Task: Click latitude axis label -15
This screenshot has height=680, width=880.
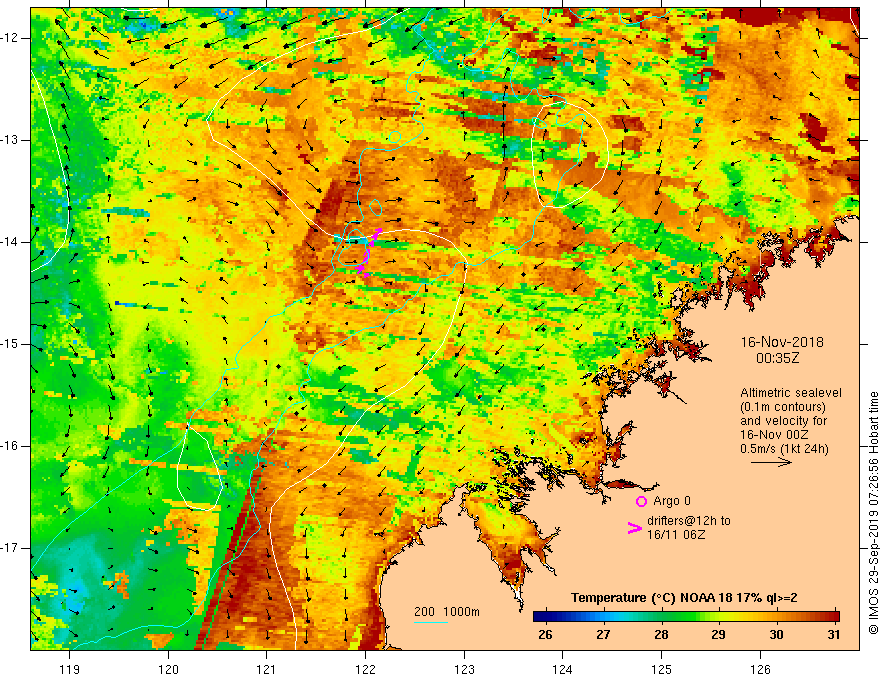Action: click(11, 344)
